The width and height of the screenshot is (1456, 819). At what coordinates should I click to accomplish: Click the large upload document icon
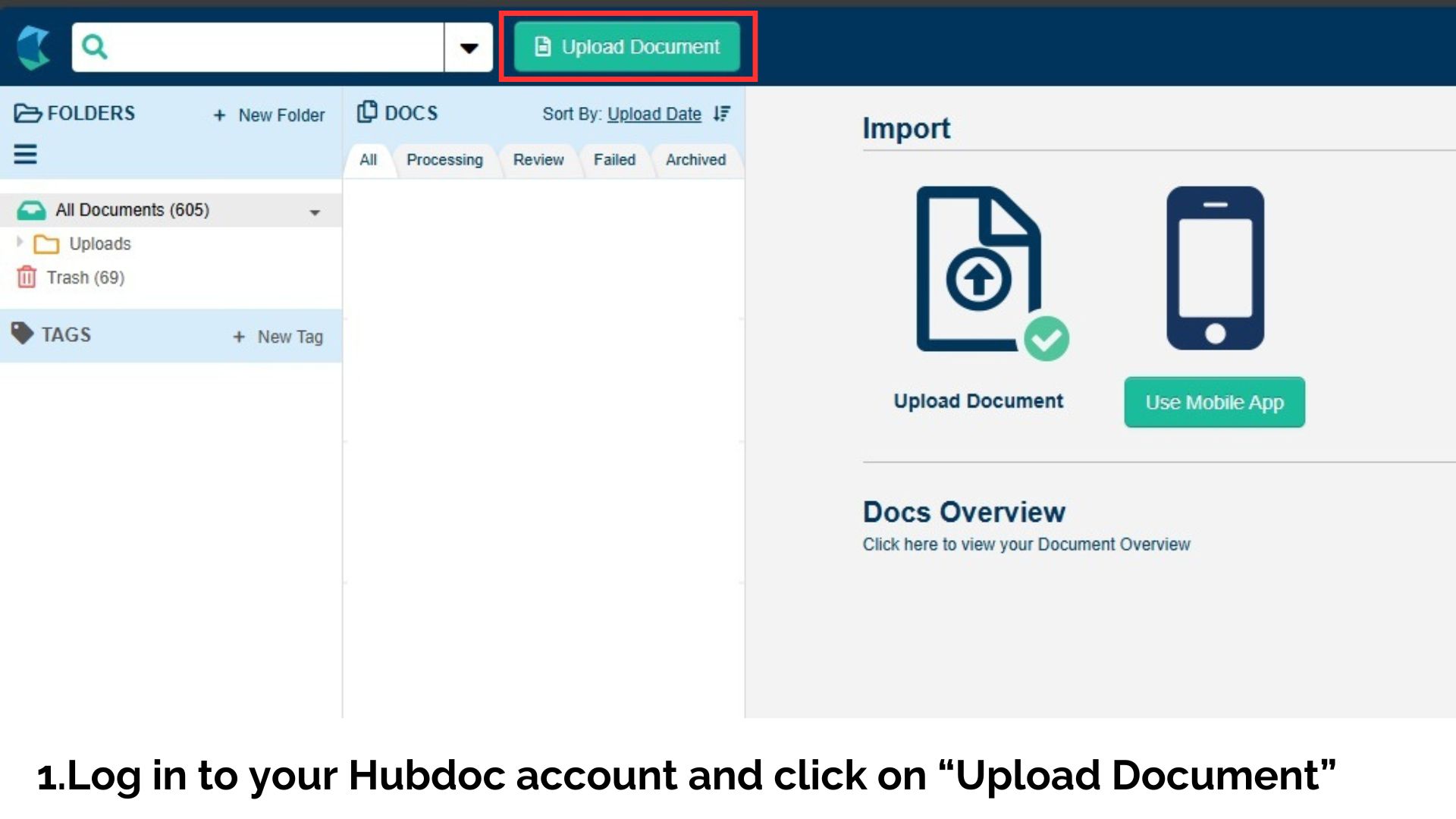pos(992,273)
